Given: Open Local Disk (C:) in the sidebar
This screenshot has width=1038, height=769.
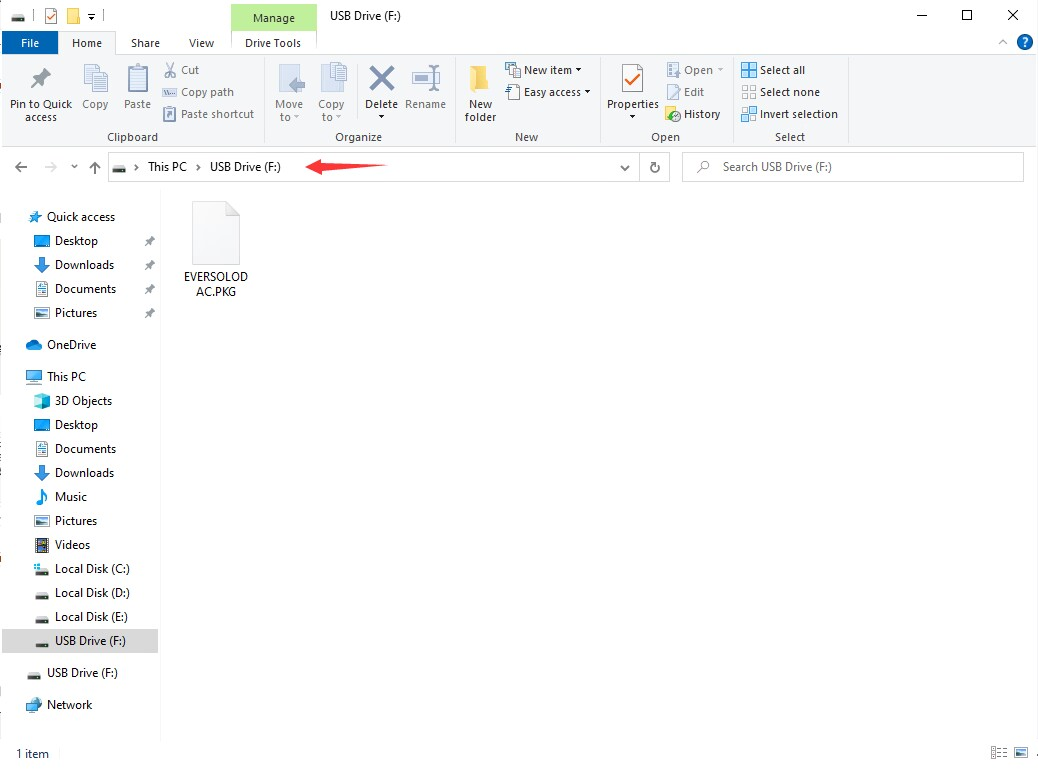Looking at the screenshot, I should pyautogui.click(x=91, y=569).
